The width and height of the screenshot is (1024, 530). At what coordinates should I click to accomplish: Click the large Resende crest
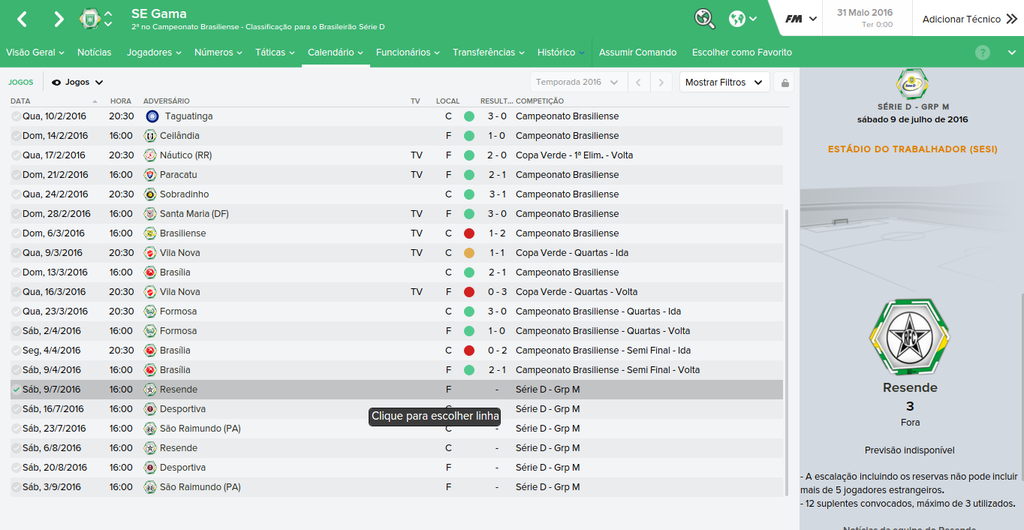tap(909, 336)
